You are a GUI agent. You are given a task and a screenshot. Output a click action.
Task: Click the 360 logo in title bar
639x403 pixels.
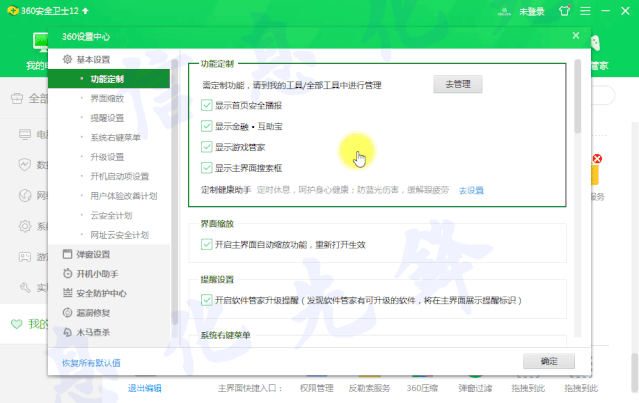click(x=13, y=11)
